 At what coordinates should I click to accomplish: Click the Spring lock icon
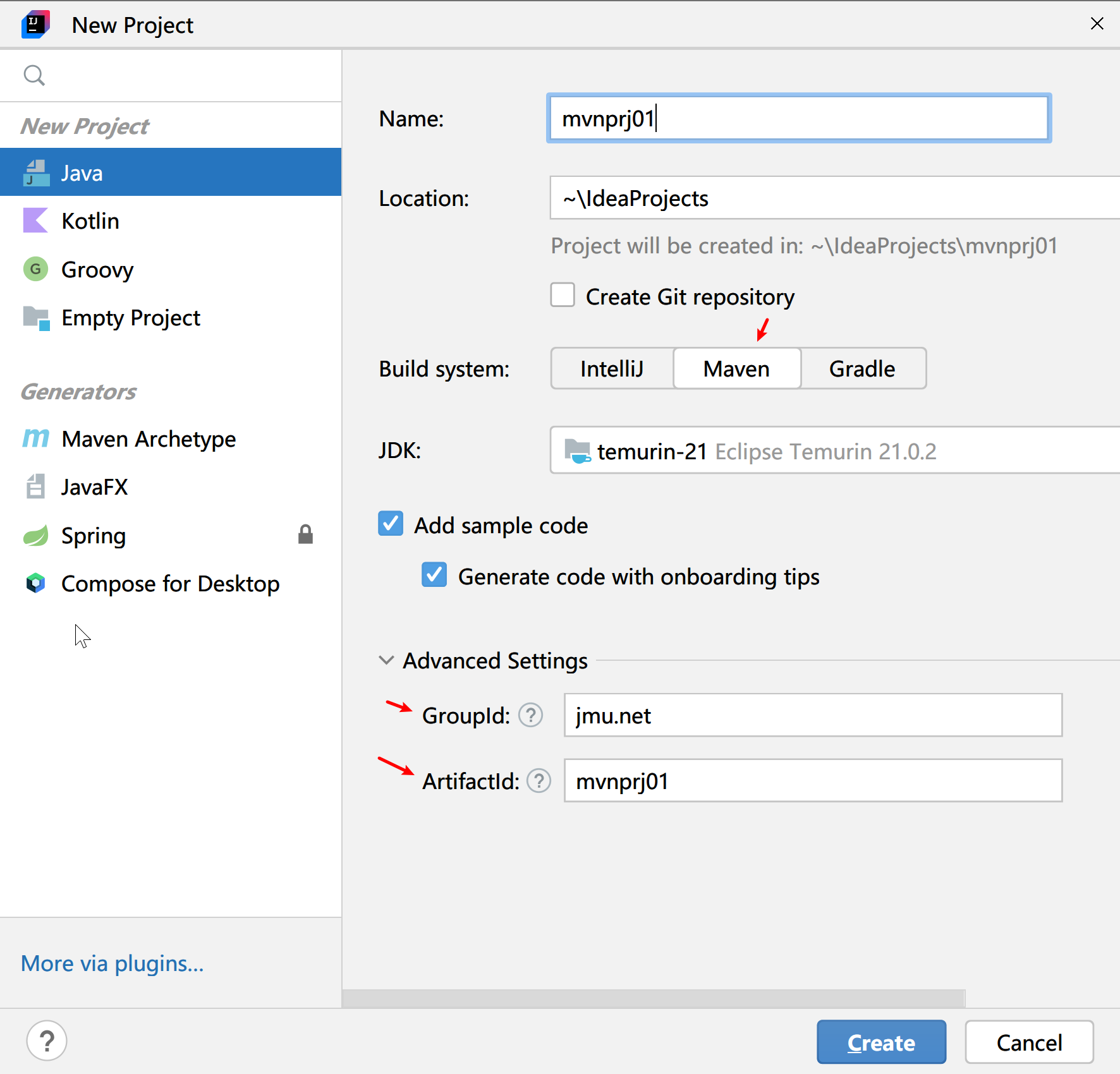tap(306, 534)
